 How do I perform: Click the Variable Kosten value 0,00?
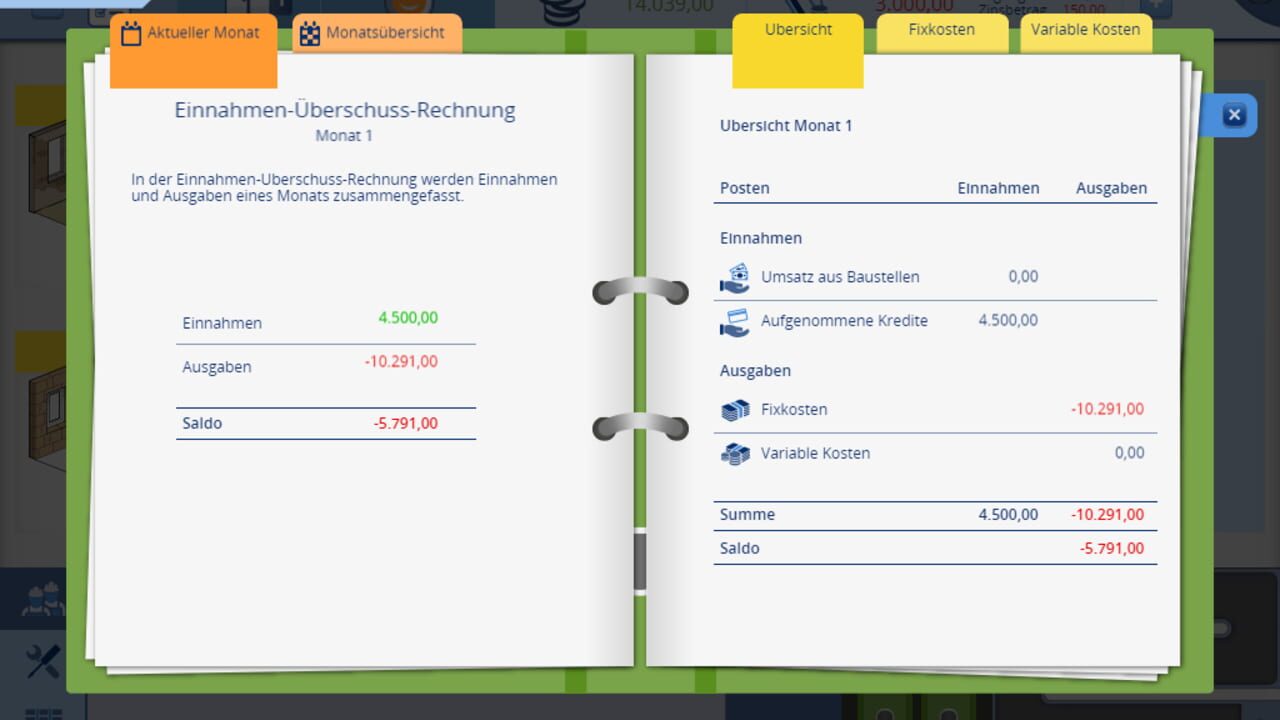pyautogui.click(x=1129, y=453)
